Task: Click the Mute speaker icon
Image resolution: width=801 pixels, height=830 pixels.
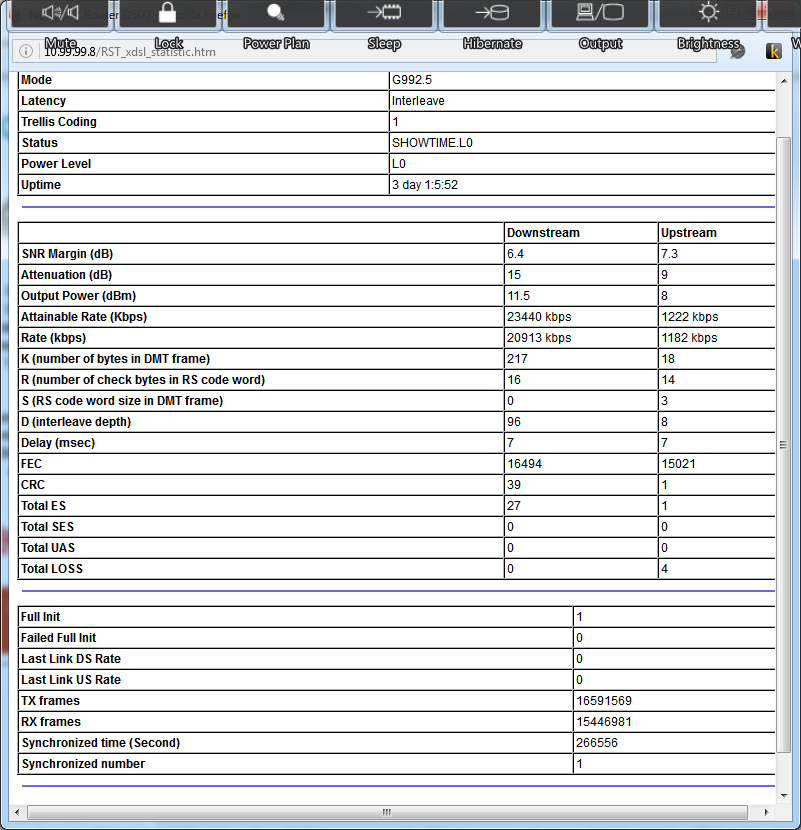Action: coord(60,13)
